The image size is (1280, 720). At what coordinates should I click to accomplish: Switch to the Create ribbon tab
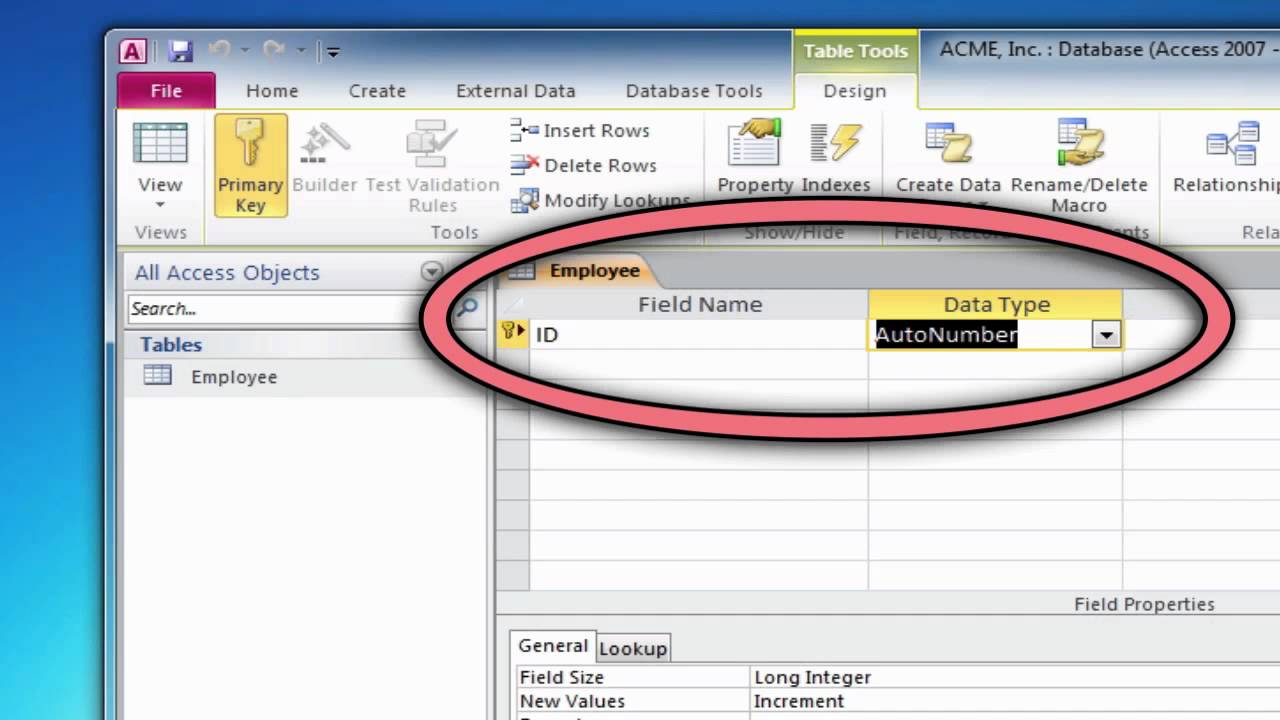tap(377, 90)
